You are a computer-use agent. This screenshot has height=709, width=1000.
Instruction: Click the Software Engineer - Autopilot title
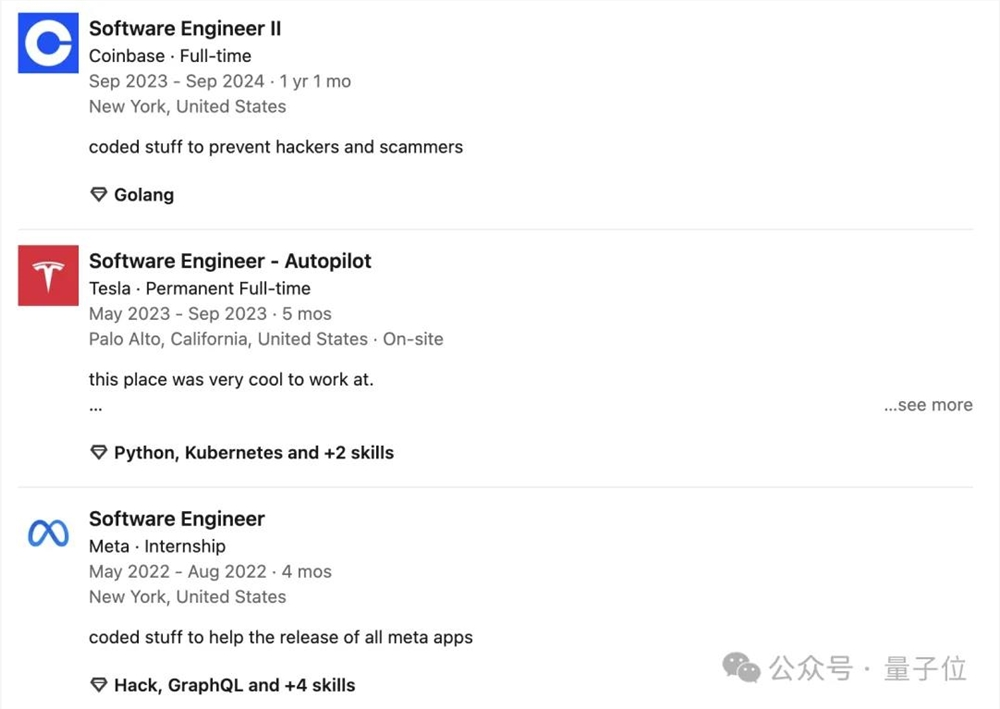(230, 261)
